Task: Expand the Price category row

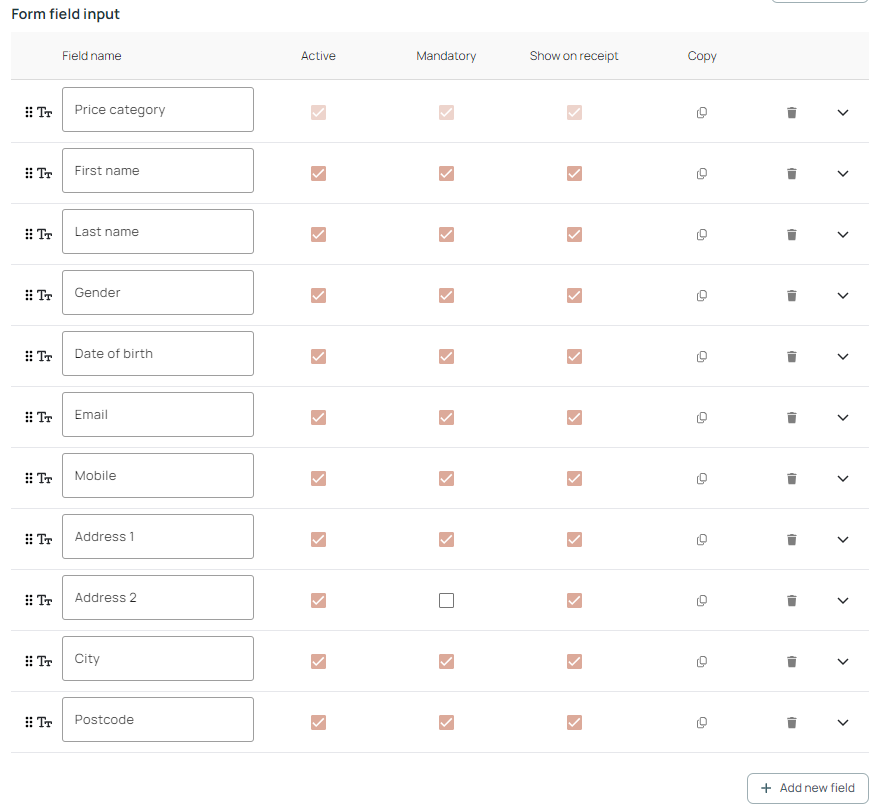Action: pyautogui.click(x=842, y=113)
